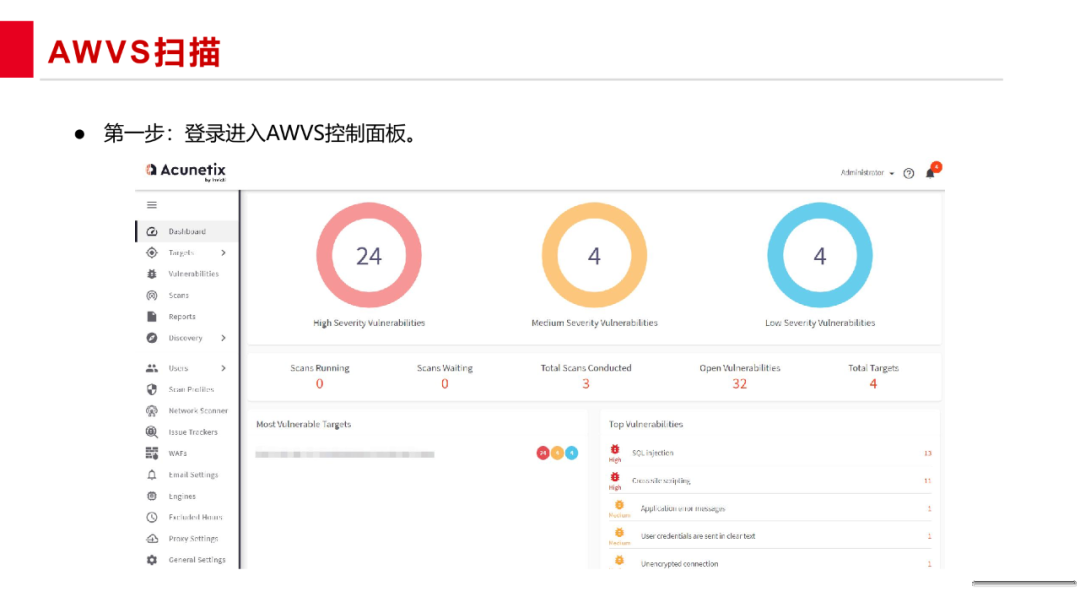Screen dimensions: 1080x608
Task: Click the Top Vulnerabilities heading
Action: 646,425
